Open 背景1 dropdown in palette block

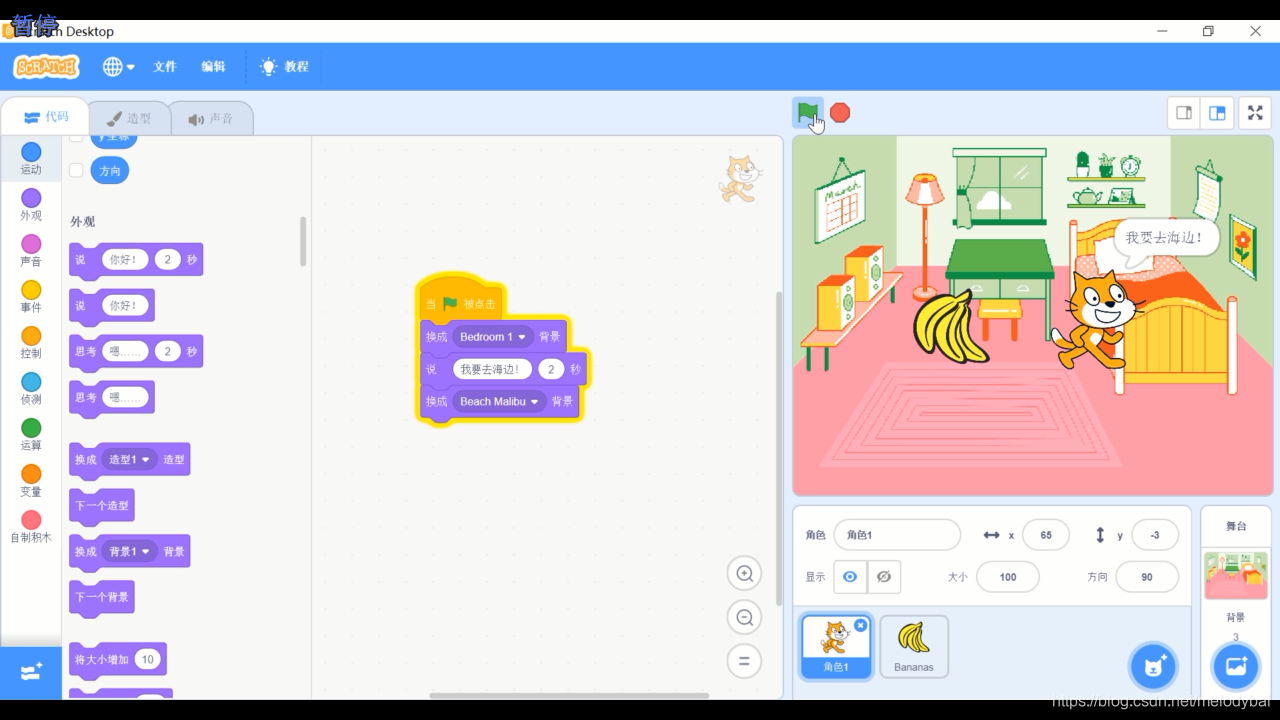[x=130, y=552]
